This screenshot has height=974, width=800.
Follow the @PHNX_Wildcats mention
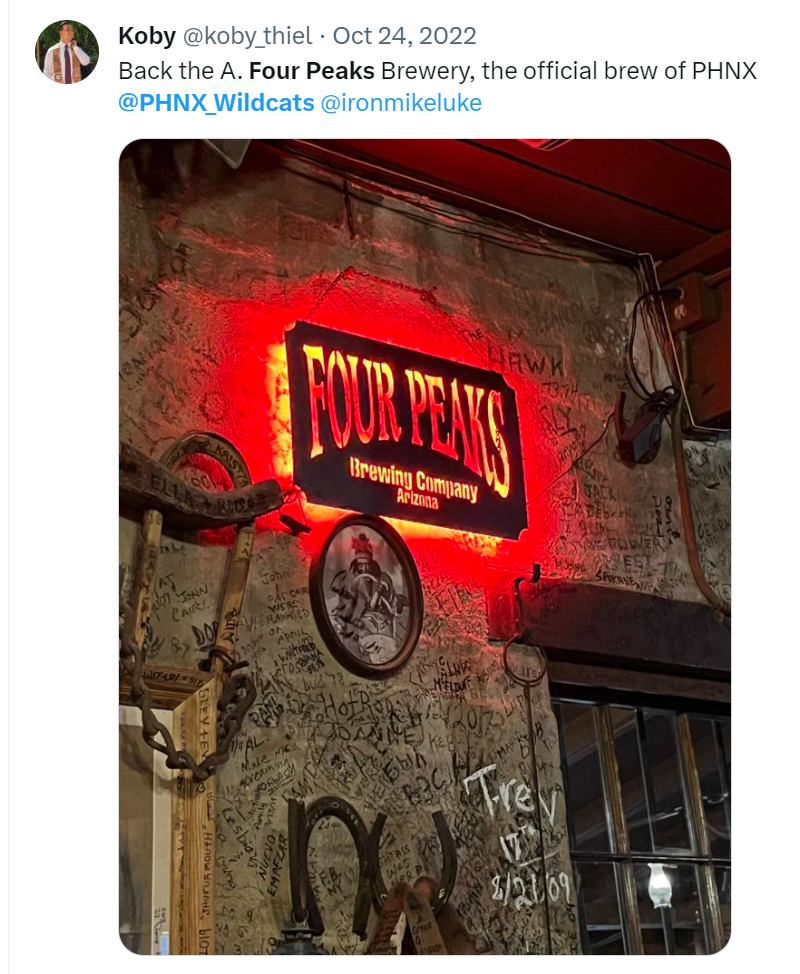tap(216, 102)
